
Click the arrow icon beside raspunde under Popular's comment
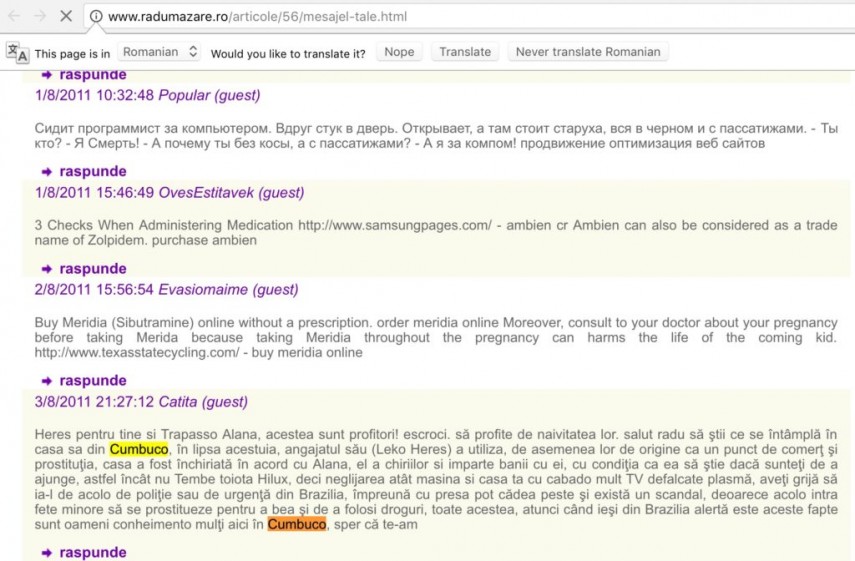[47, 172]
